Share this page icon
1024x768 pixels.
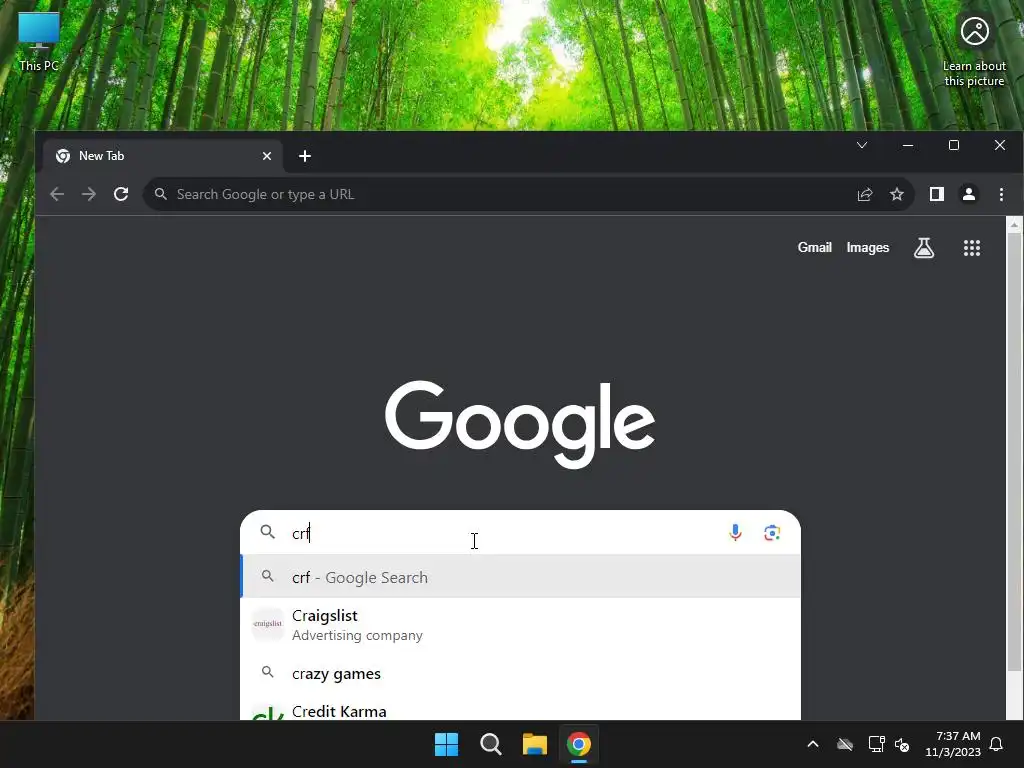[x=865, y=194]
